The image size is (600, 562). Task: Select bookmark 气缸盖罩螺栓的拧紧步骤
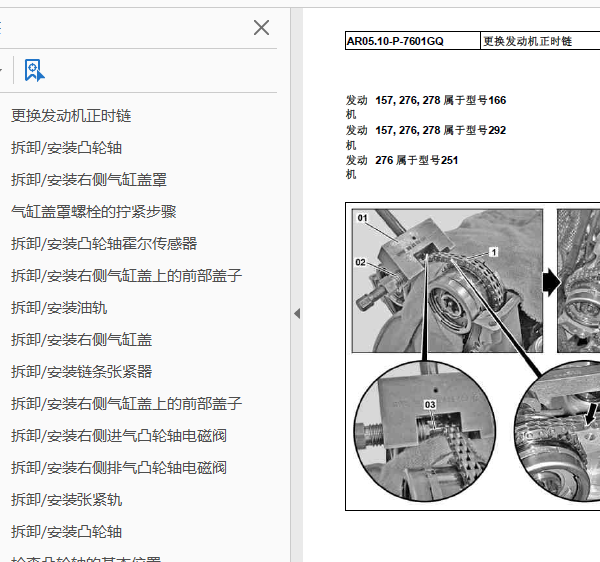pos(93,212)
